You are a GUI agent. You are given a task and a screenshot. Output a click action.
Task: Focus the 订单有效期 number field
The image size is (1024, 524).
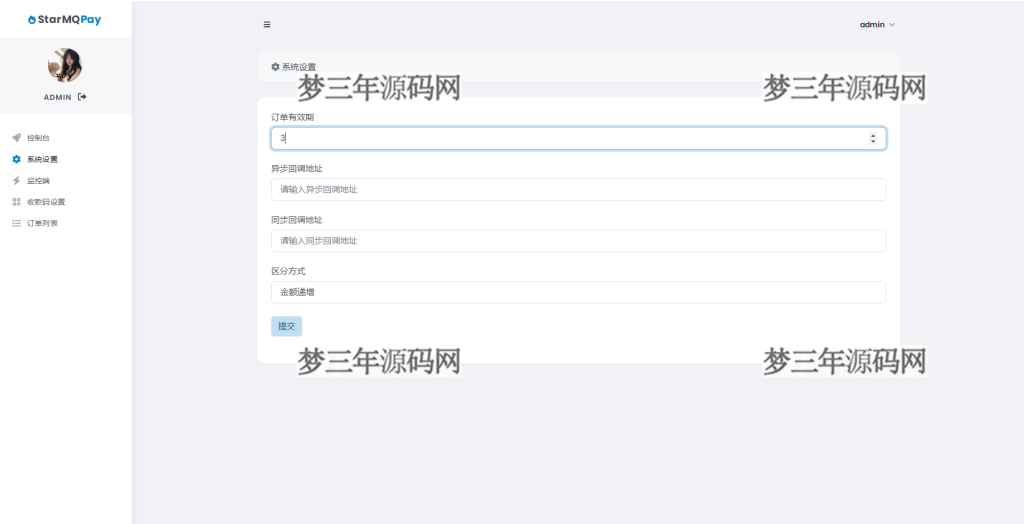click(579, 139)
